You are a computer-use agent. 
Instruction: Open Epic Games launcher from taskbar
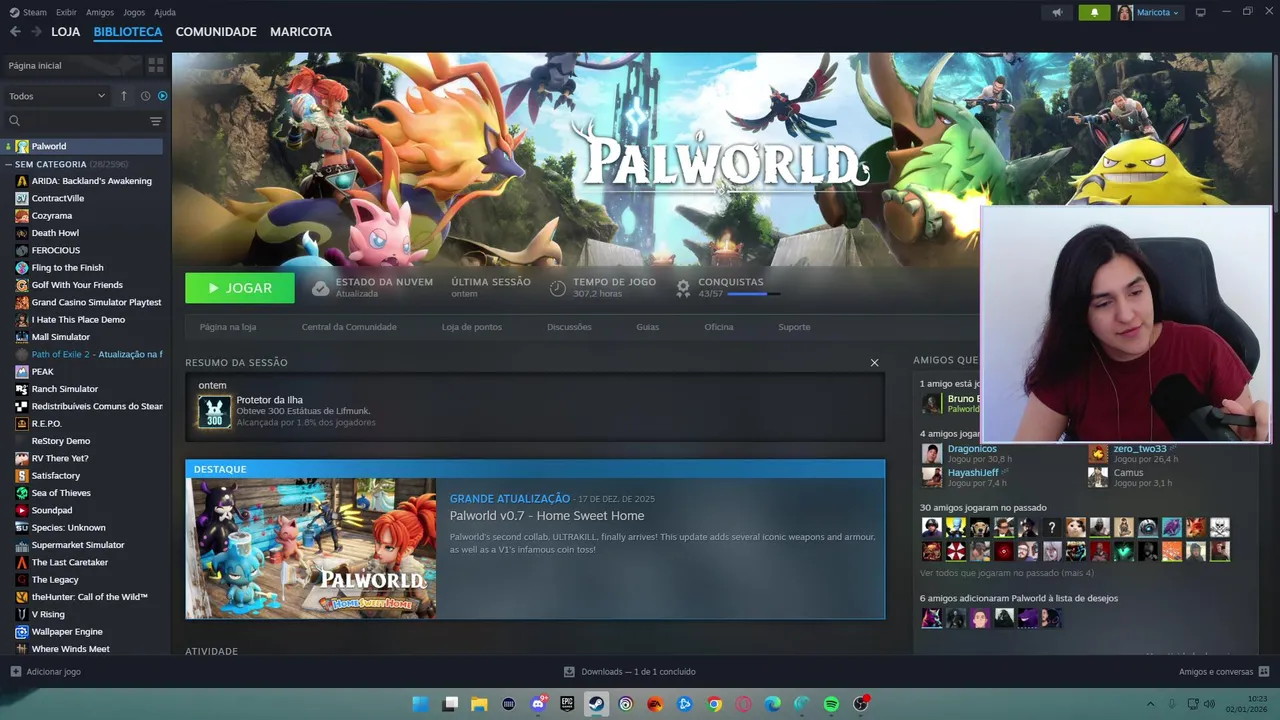(x=567, y=704)
